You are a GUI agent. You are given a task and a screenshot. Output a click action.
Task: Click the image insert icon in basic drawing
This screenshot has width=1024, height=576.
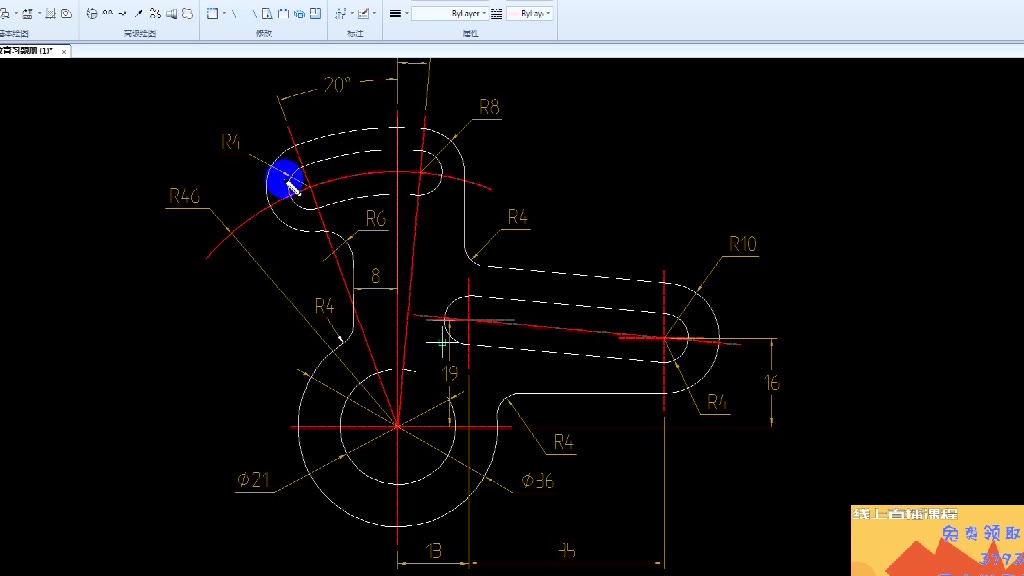[x=50, y=14]
